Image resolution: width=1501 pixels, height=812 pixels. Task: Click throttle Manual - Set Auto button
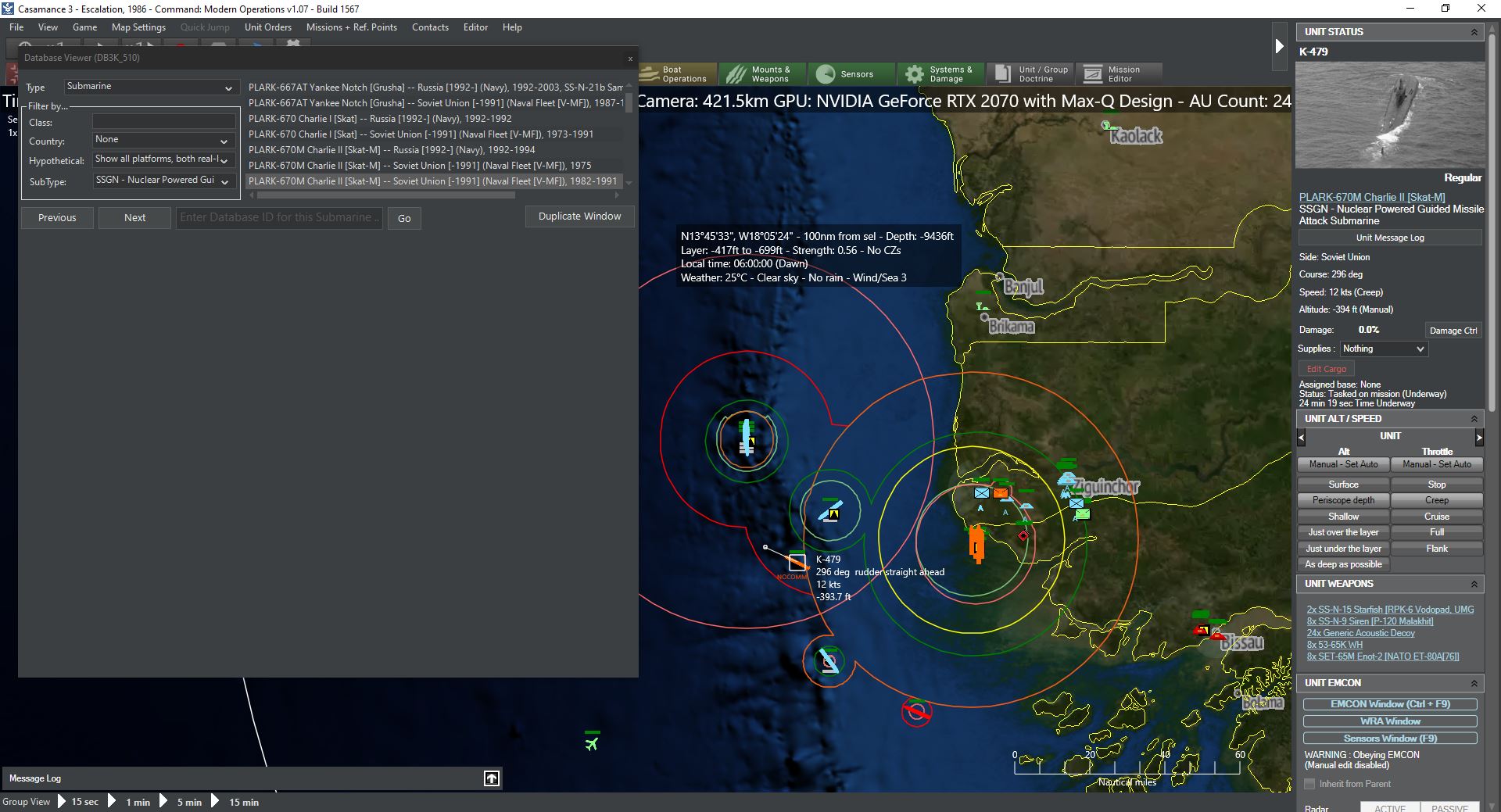coord(1437,464)
